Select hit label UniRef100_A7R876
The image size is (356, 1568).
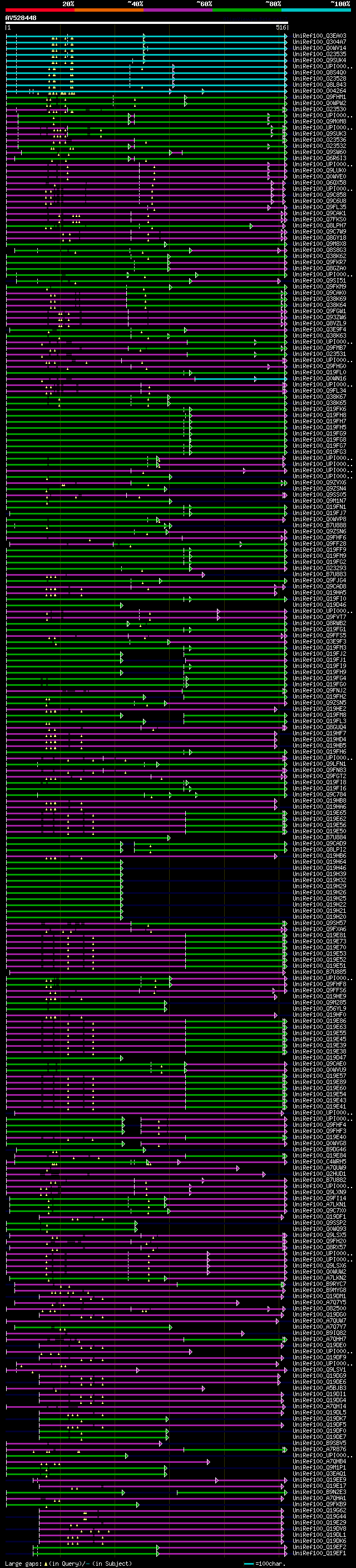click(319, 1449)
